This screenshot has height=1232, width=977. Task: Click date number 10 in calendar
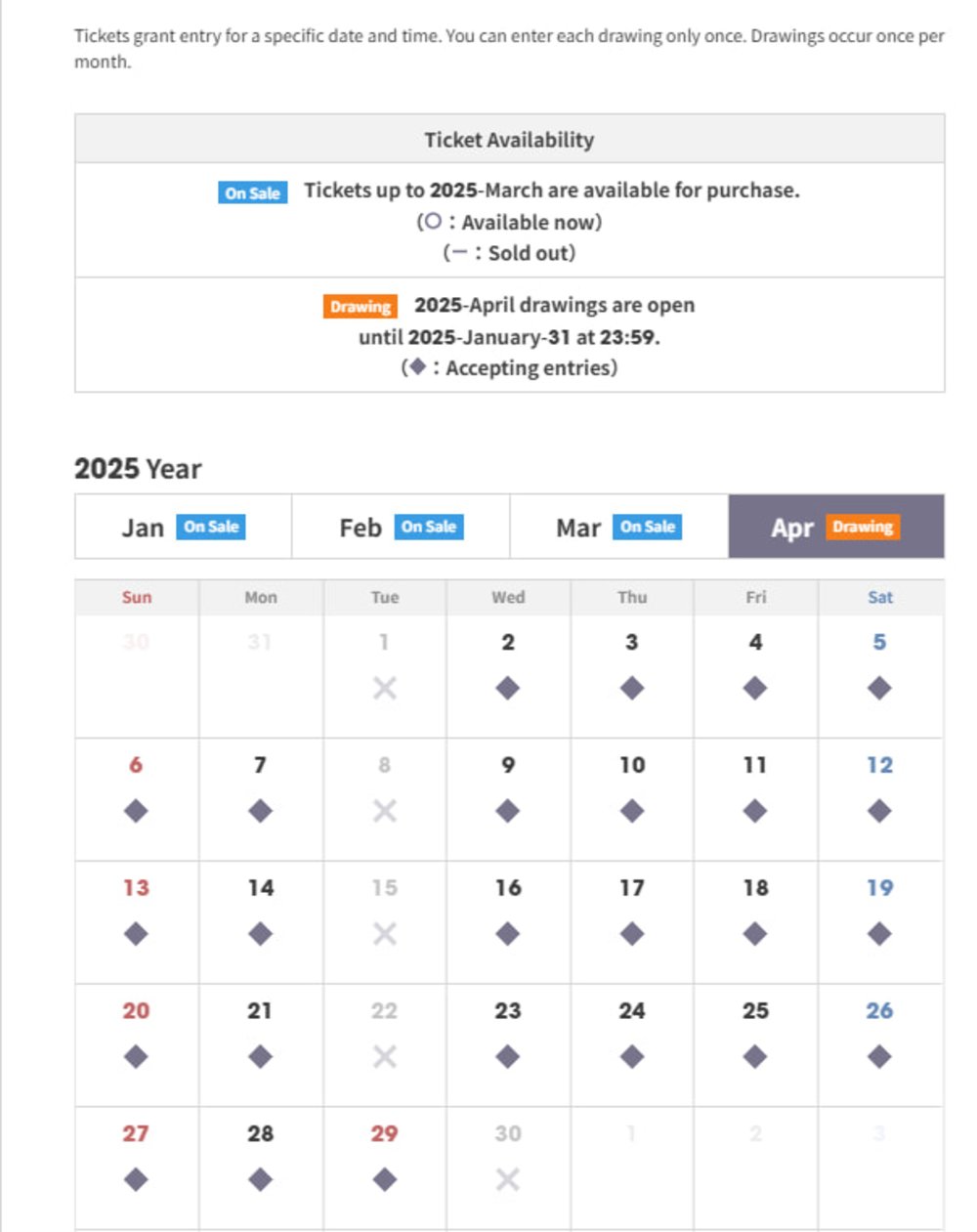(x=632, y=765)
